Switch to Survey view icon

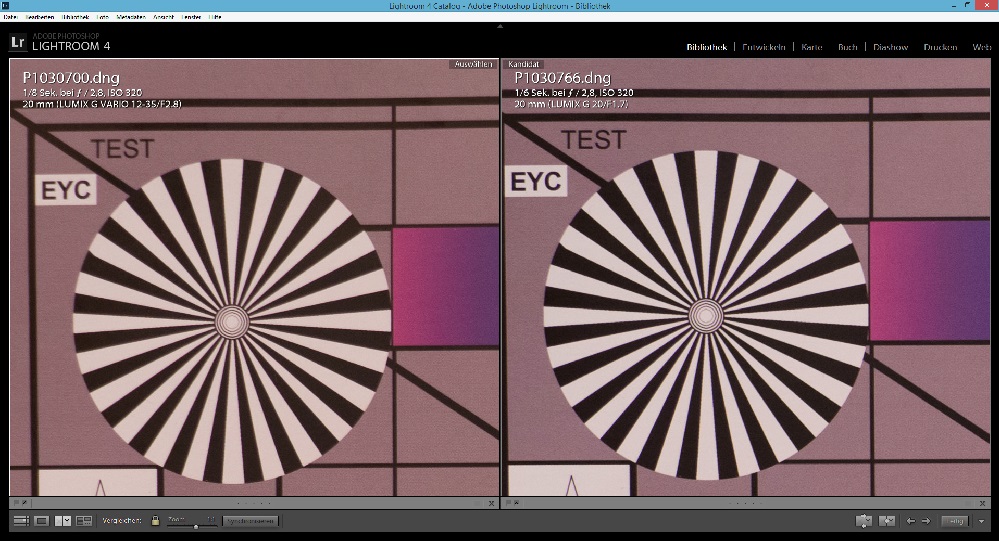(x=84, y=521)
